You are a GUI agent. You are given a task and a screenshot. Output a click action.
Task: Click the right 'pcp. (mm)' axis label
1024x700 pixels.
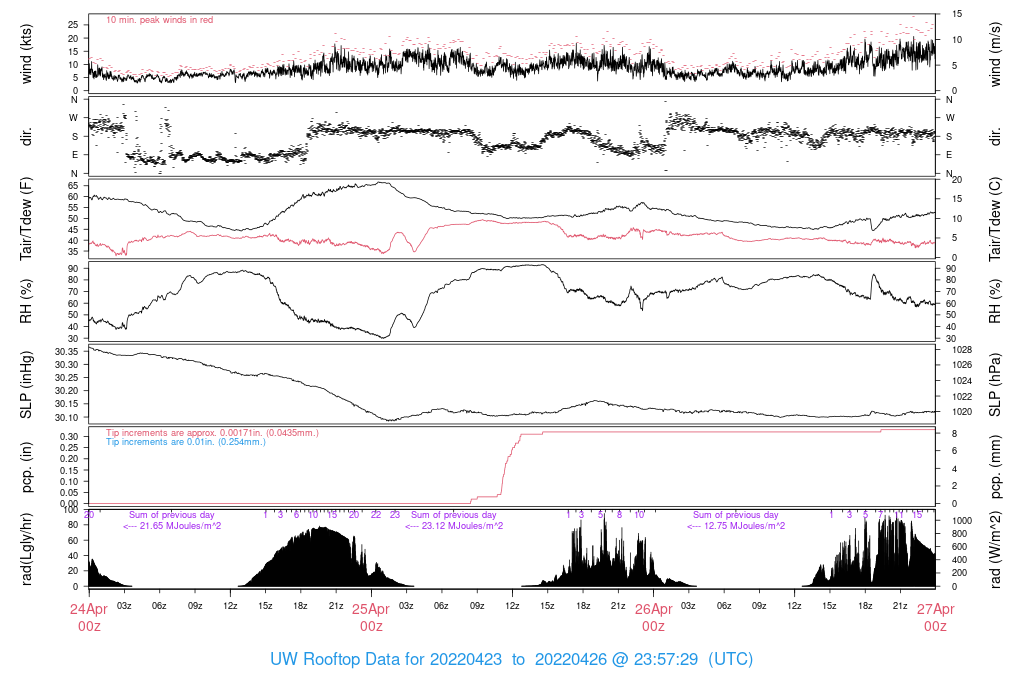[995, 466]
